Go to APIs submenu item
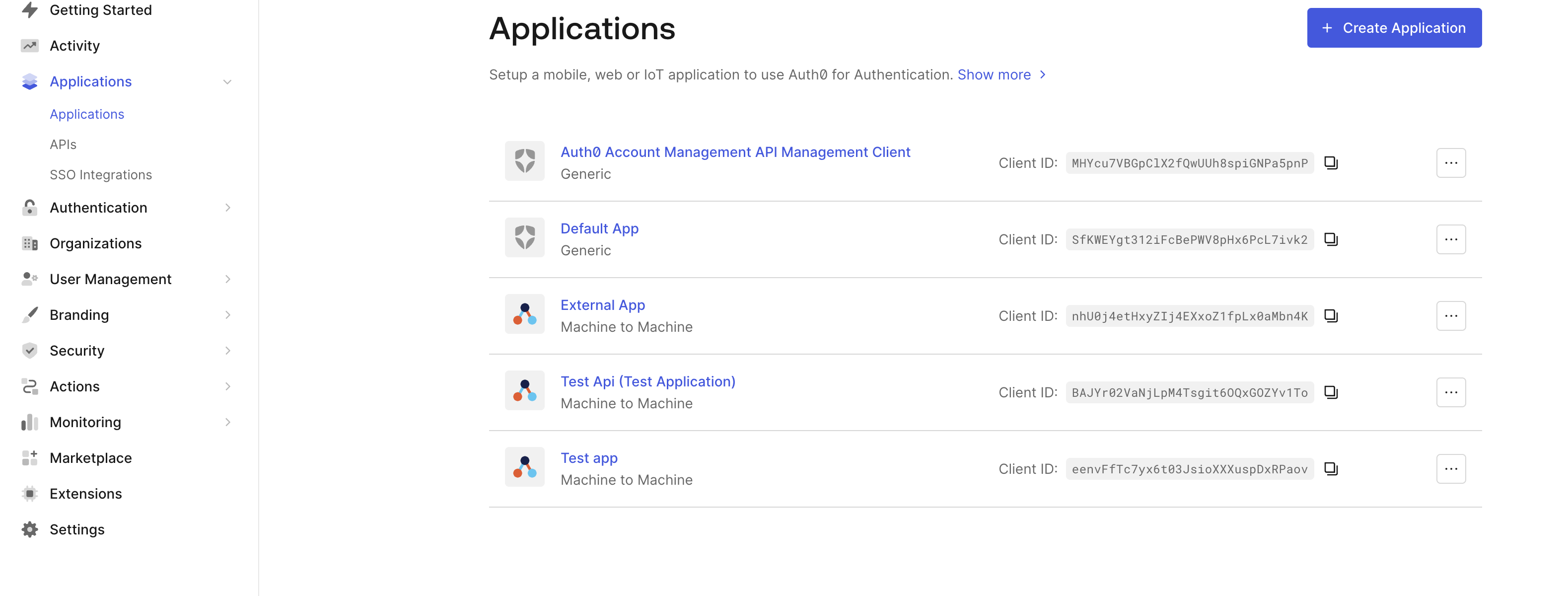Viewport: 1568px width, 596px height. tap(63, 145)
